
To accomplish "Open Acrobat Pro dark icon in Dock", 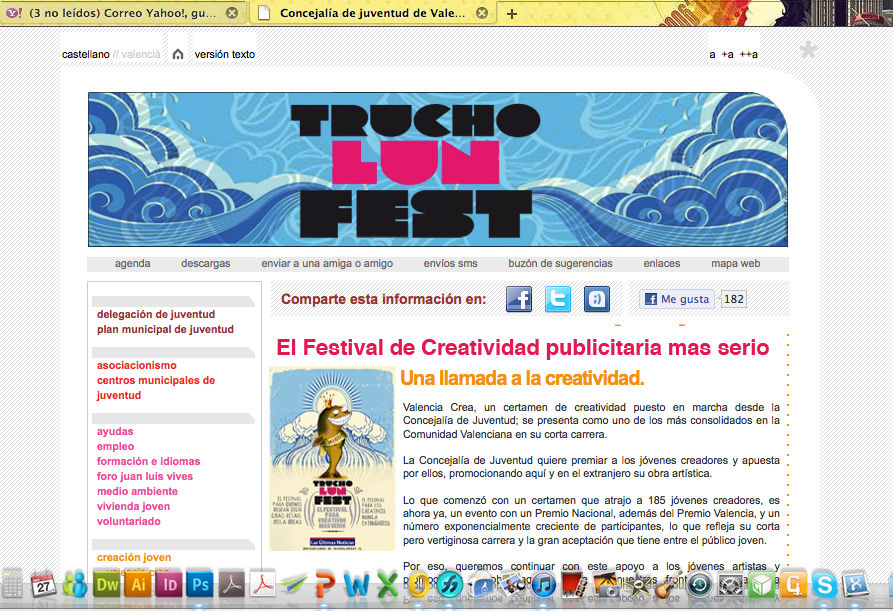I will 232,585.
